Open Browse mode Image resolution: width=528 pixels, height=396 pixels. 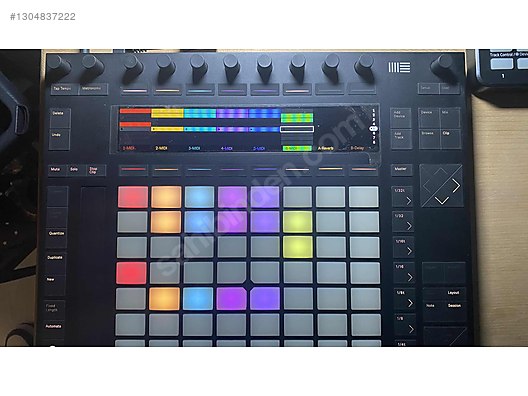pyautogui.click(x=429, y=138)
